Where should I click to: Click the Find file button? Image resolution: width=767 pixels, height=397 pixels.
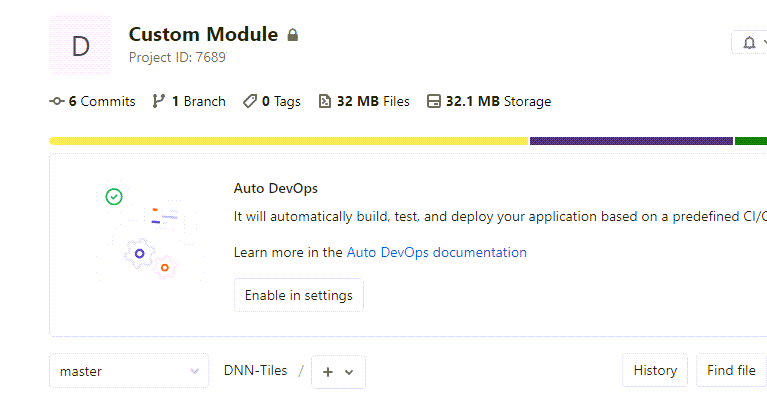pos(731,371)
